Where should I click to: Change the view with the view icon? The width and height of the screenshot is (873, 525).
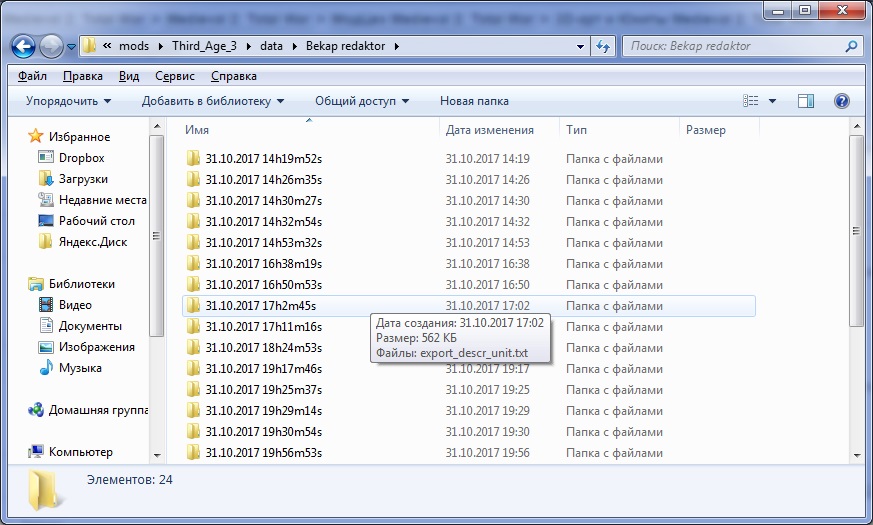(x=751, y=101)
